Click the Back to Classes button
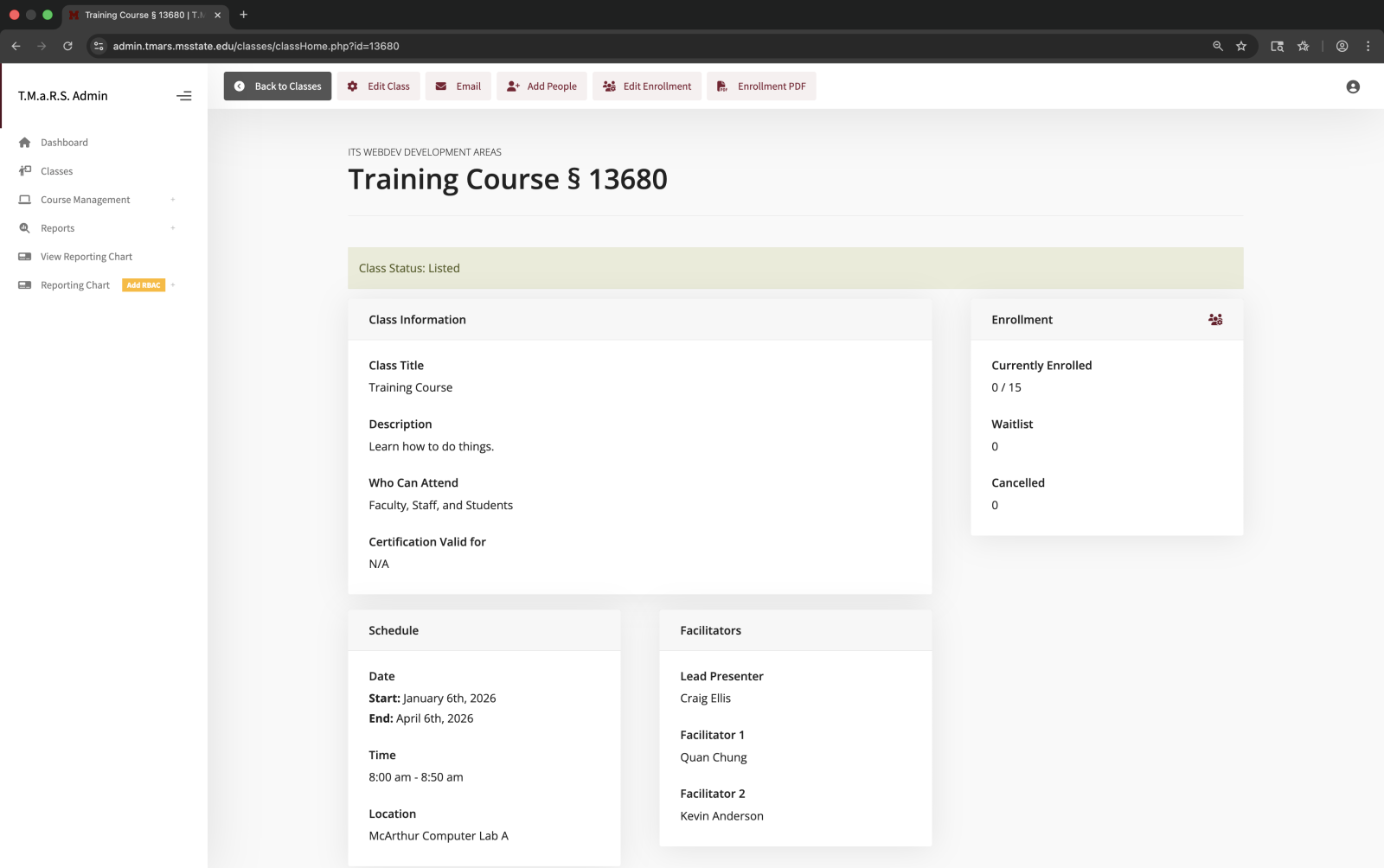Viewport: 1384px width, 868px height. coord(278,86)
